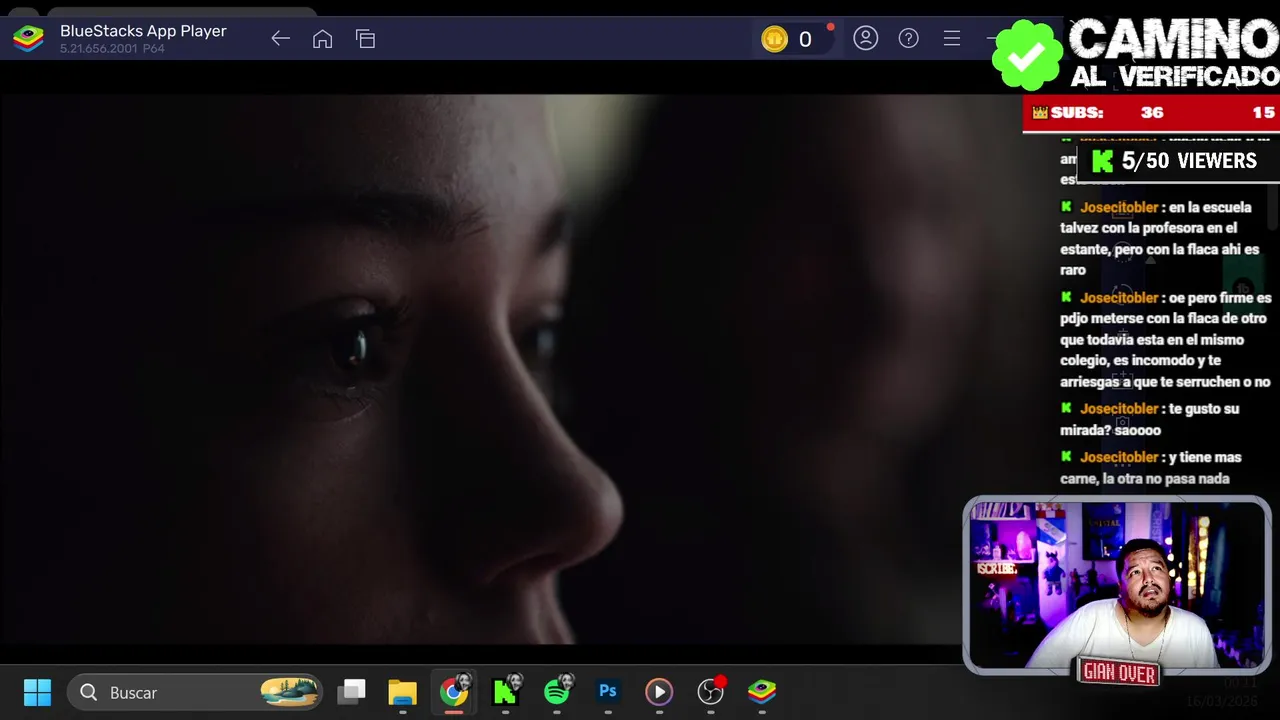
Task: Open the BlueStacks account profile icon
Action: point(865,38)
